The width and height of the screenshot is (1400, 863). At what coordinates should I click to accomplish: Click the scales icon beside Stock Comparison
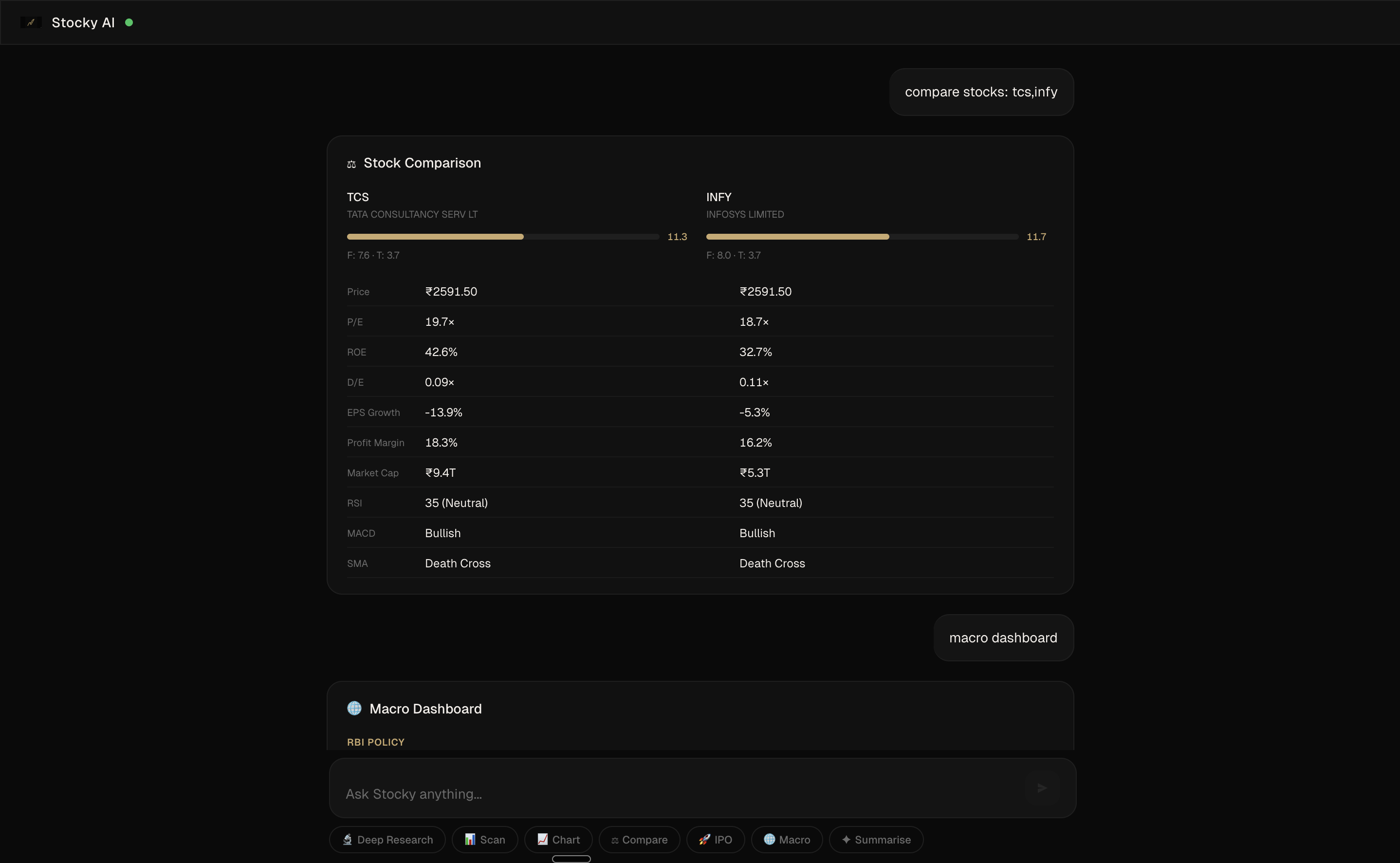tap(351, 164)
